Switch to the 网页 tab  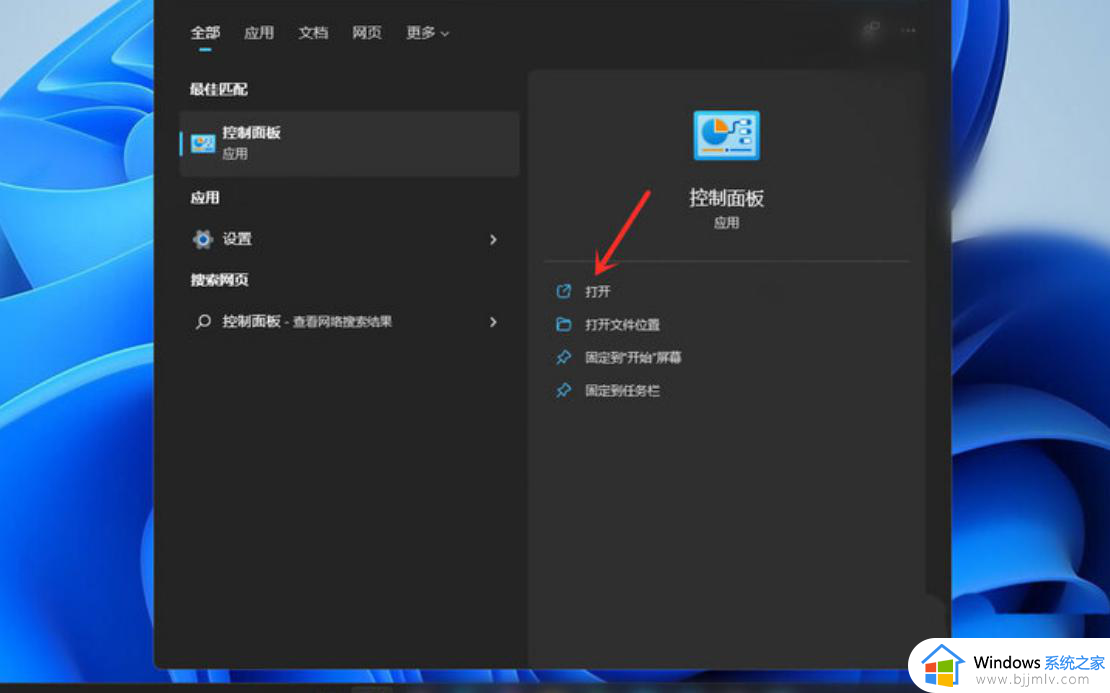[x=367, y=33]
